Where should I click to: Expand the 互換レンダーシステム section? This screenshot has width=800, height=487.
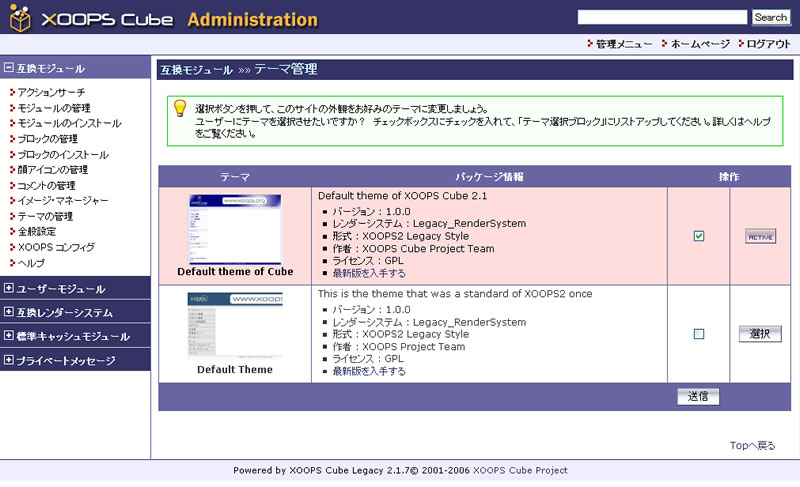click(9, 312)
